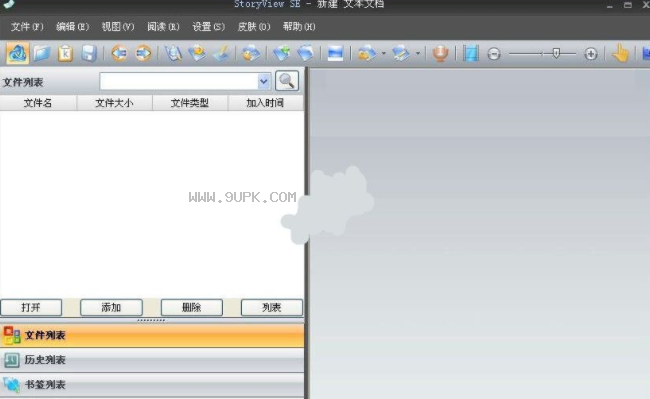
Task: Click the 打开 button
Action: 31,307
